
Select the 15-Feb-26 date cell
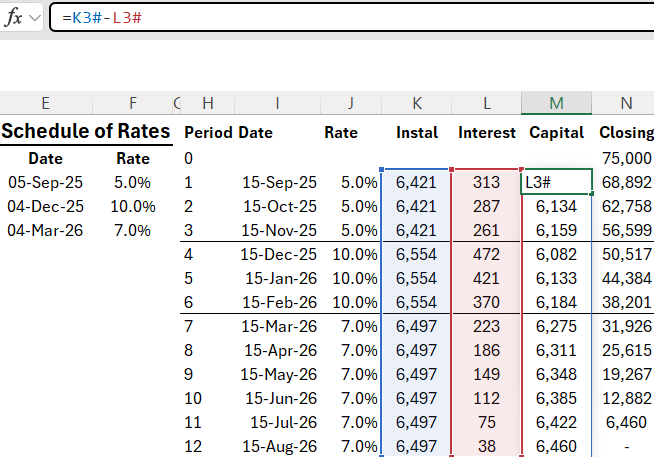(279, 303)
